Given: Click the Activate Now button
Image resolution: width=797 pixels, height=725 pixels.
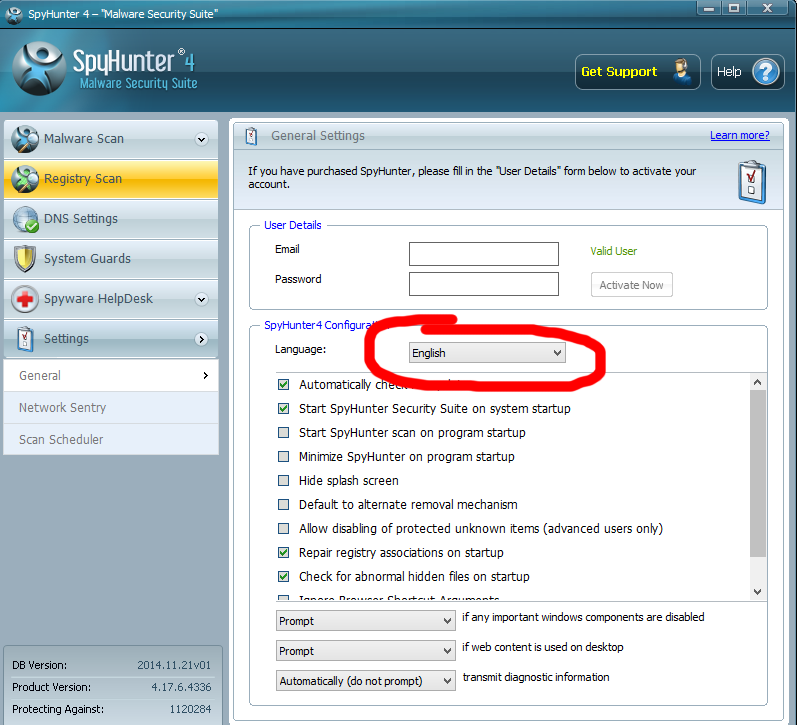Looking at the screenshot, I should tap(631, 285).
